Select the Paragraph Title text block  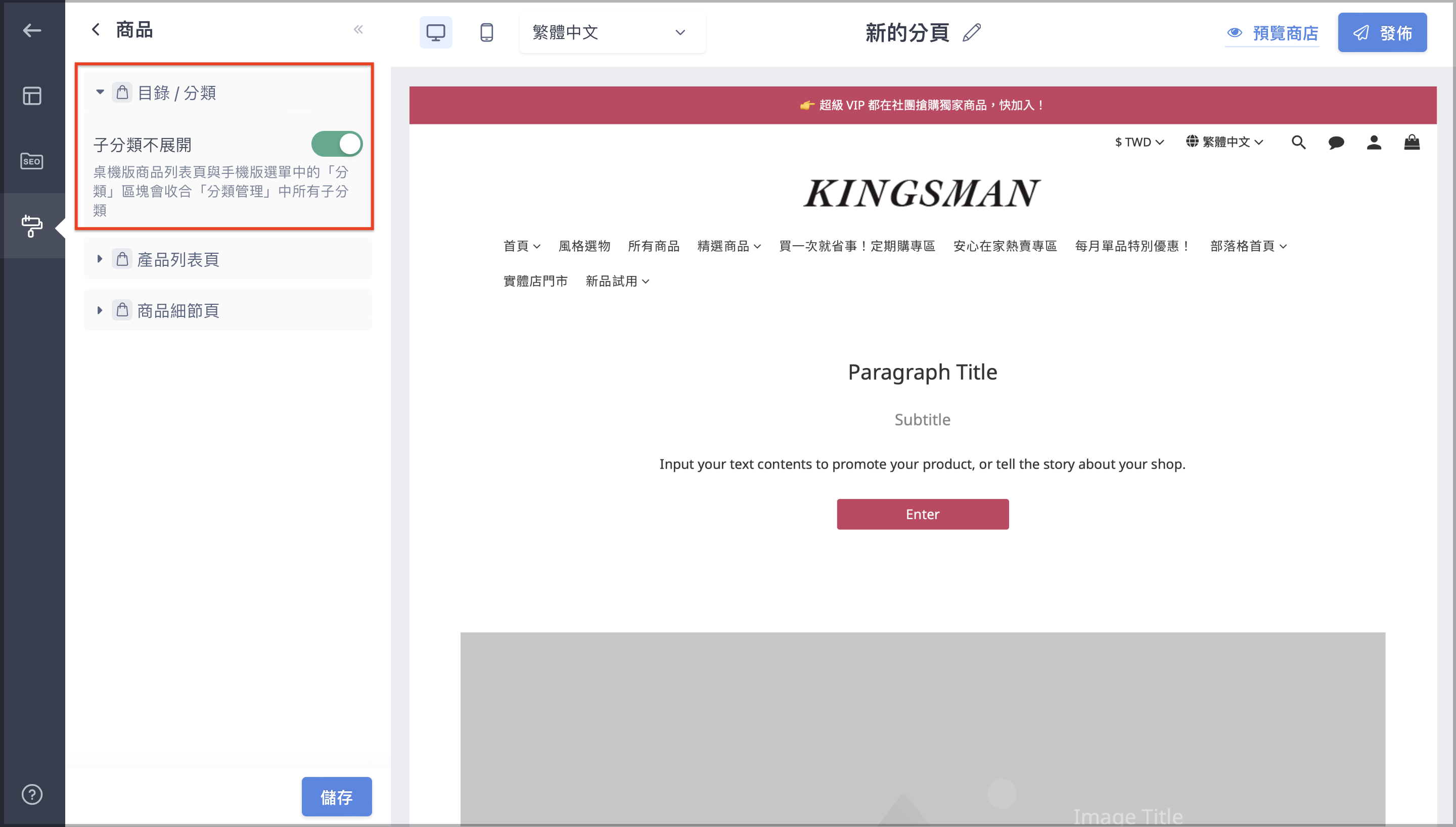click(923, 372)
